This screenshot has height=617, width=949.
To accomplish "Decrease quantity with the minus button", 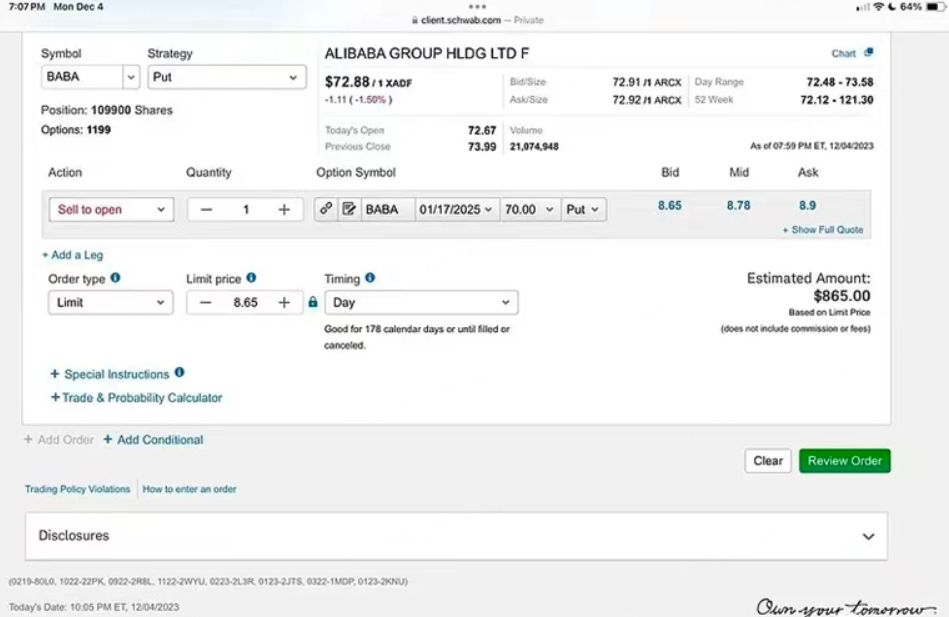I will coord(206,210).
